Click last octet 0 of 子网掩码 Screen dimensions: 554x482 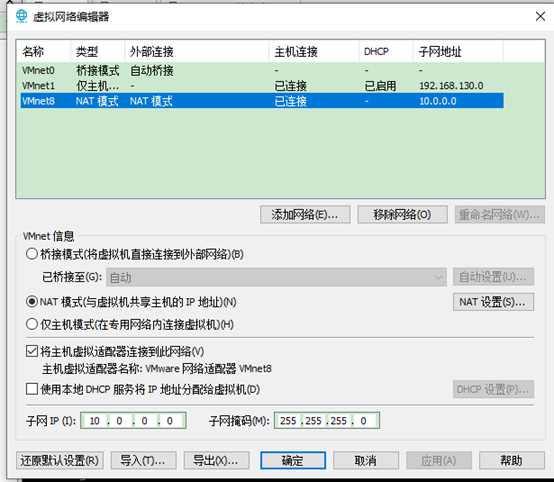click(x=364, y=421)
